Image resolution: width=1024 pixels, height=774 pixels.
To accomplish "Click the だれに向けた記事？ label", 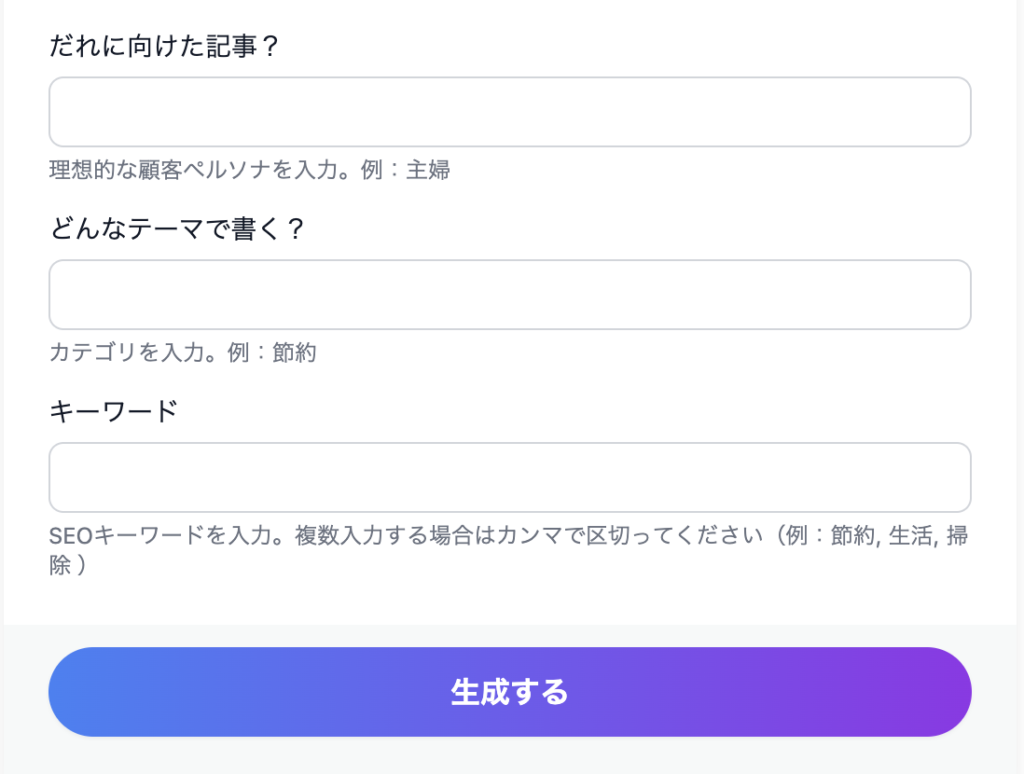I will click(x=164, y=45).
